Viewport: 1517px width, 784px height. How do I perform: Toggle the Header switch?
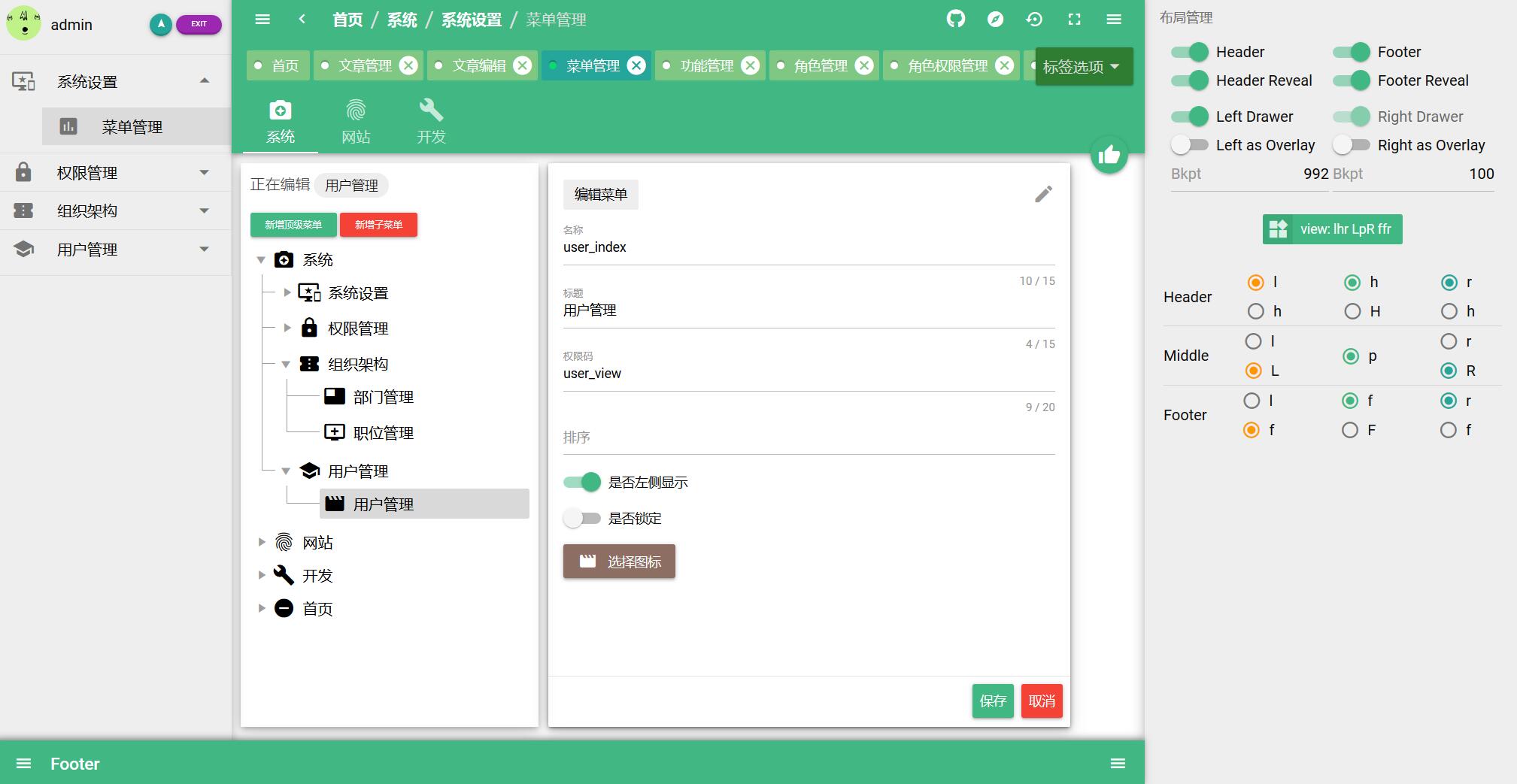pyautogui.click(x=1190, y=52)
